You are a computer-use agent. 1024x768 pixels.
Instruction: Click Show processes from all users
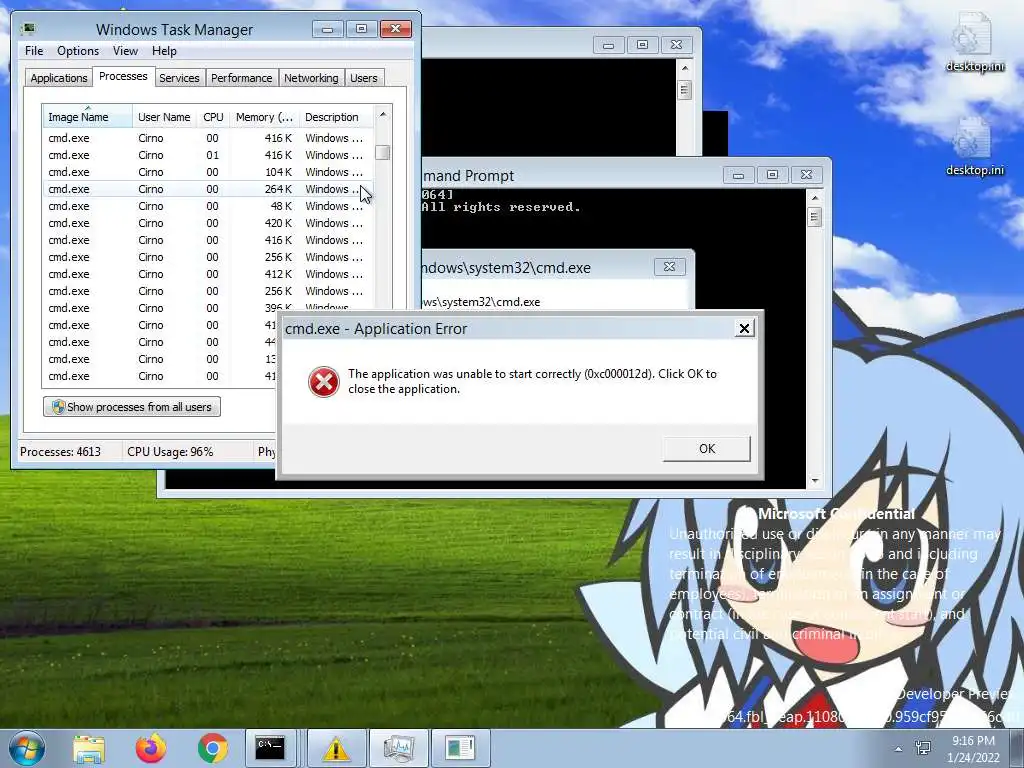click(132, 407)
